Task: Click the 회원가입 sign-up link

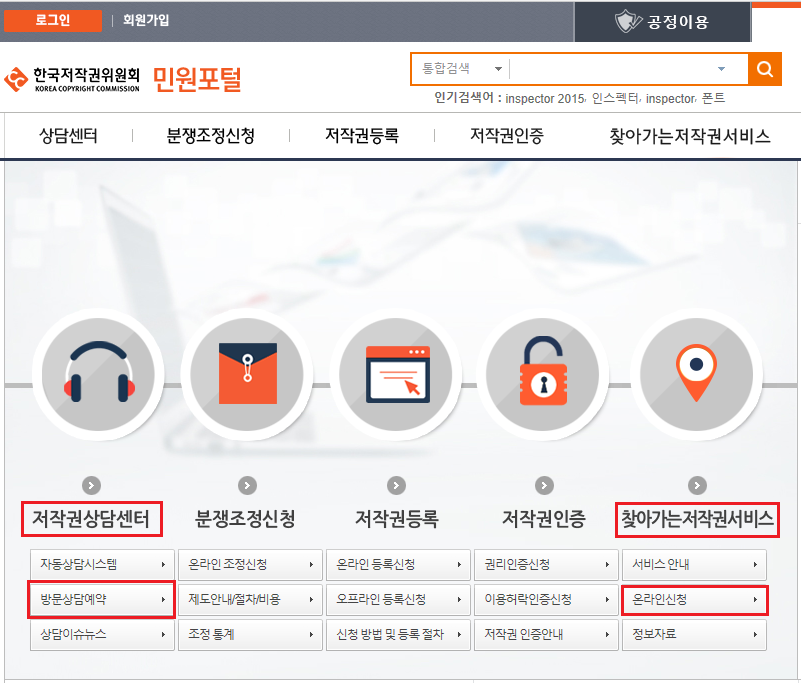Action: tap(146, 20)
